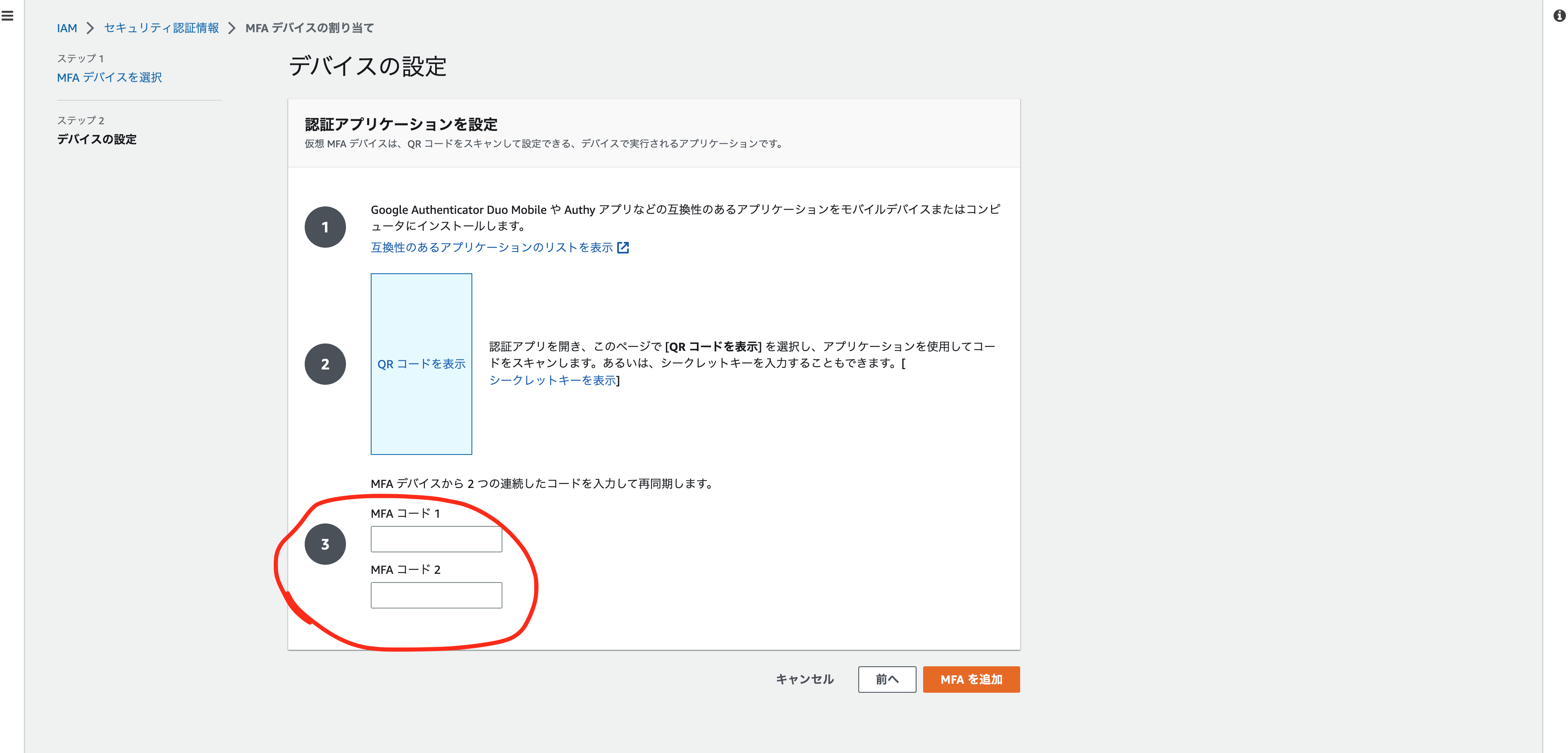The height and width of the screenshot is (753, 1568).
Task: Show the QR code via QR コードを表示
Action: coord(422,364)
